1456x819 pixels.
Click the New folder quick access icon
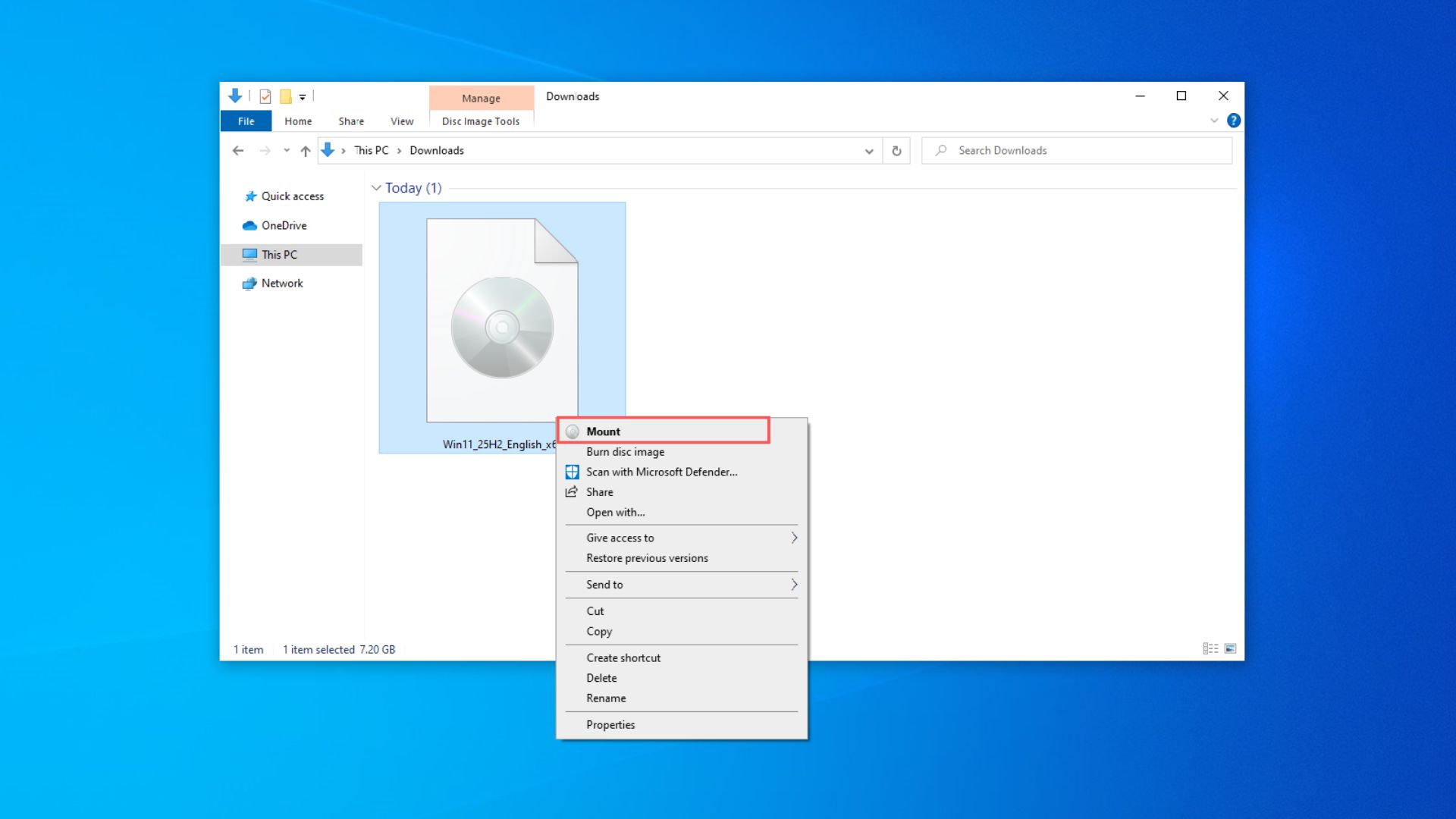click(x=285, y=96)
